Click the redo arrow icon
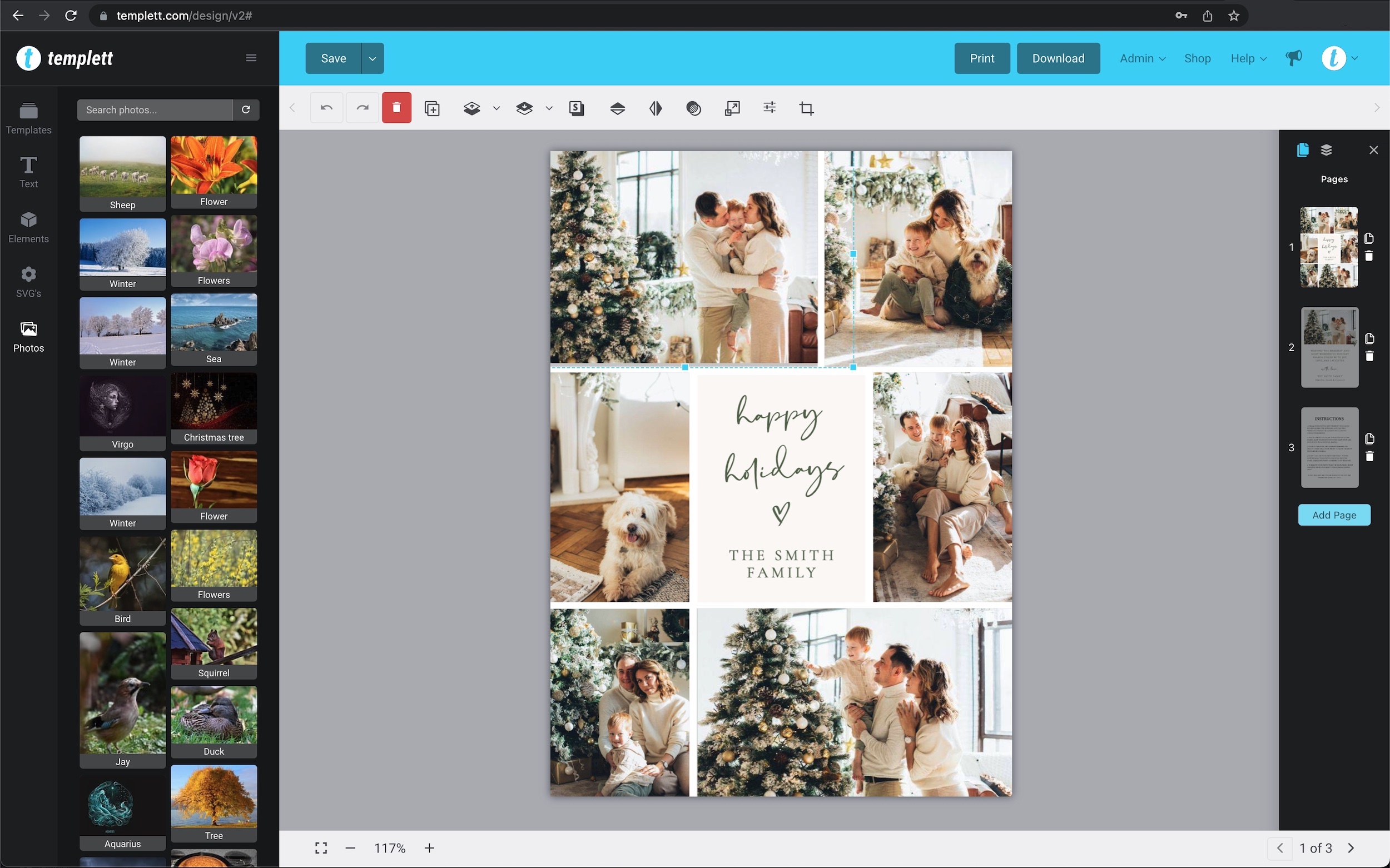Image resolution: width=1390 pixels, height=868 pixels. 363,108
